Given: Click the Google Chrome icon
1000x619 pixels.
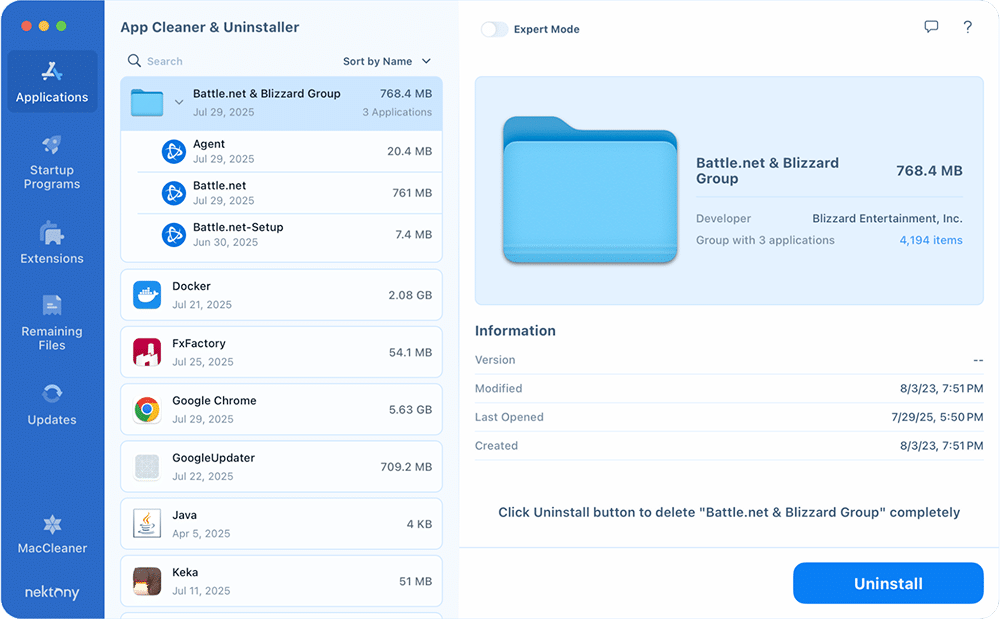Looking at the screenshot, I should pos(147,409).
